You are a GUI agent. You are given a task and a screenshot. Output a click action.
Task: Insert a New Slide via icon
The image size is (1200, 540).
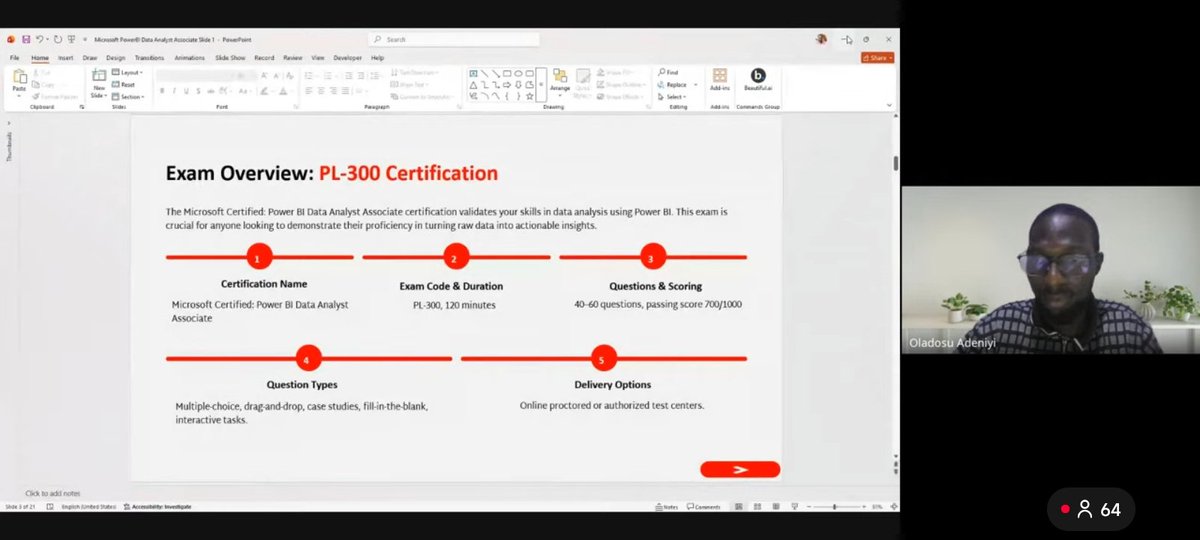[99, 76]
